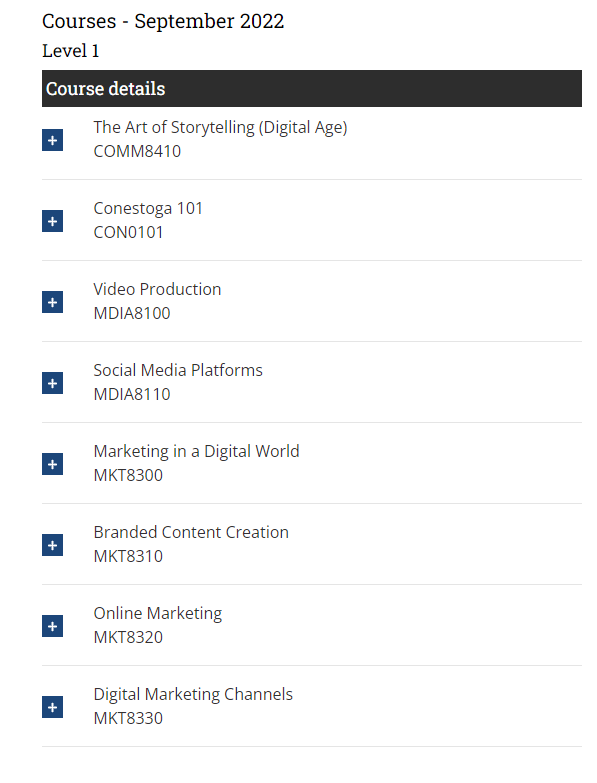Expand Online Marketing plus icon
Screen dimensions: 597x783
(x=52, y=626)
